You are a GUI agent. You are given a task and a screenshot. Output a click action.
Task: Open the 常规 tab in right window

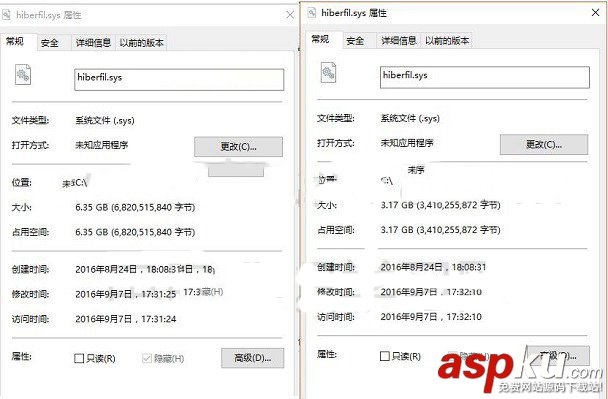coord(321,39)
